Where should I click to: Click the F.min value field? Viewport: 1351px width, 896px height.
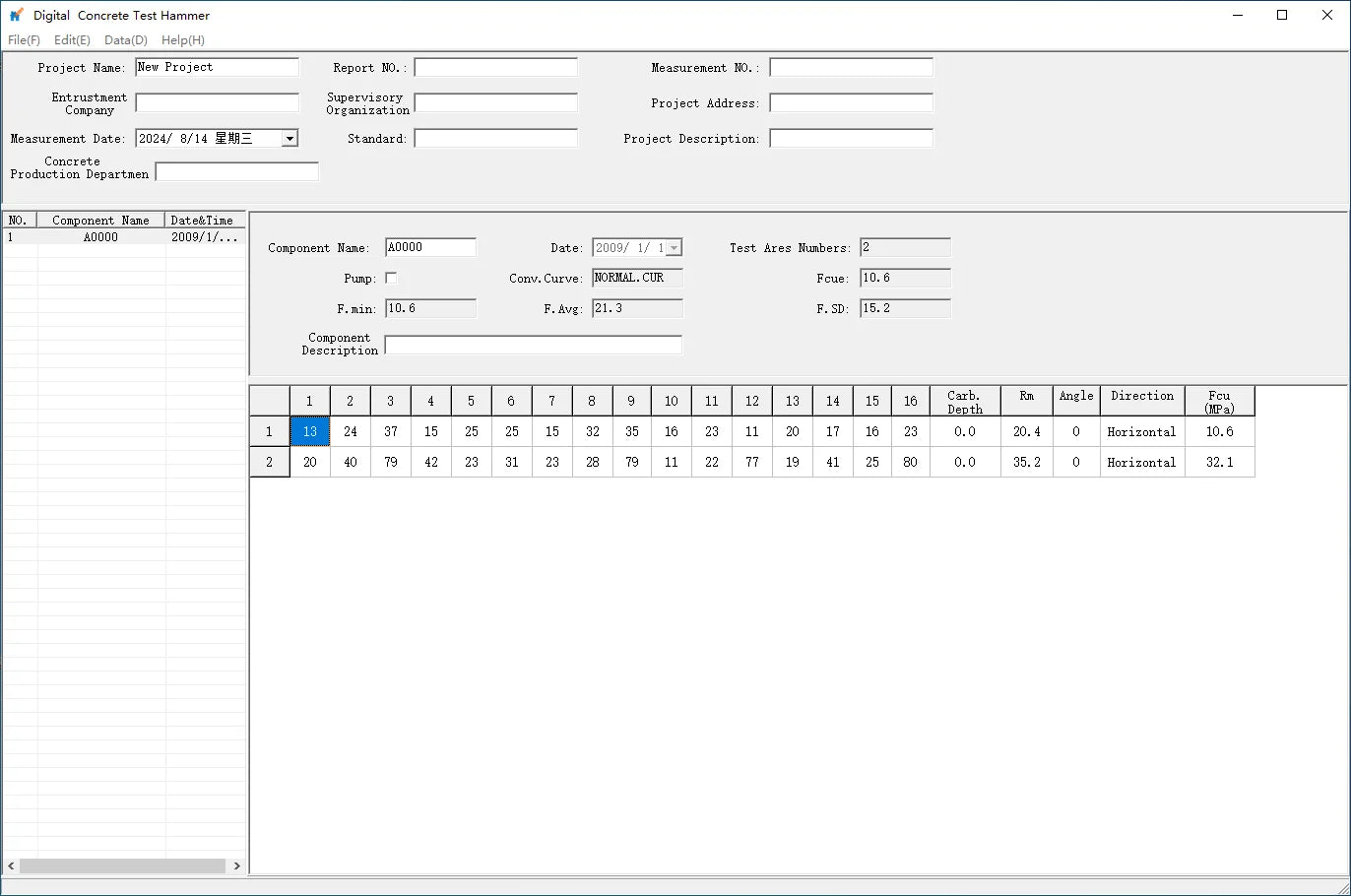pyautogui.click(x=430, y=308)
